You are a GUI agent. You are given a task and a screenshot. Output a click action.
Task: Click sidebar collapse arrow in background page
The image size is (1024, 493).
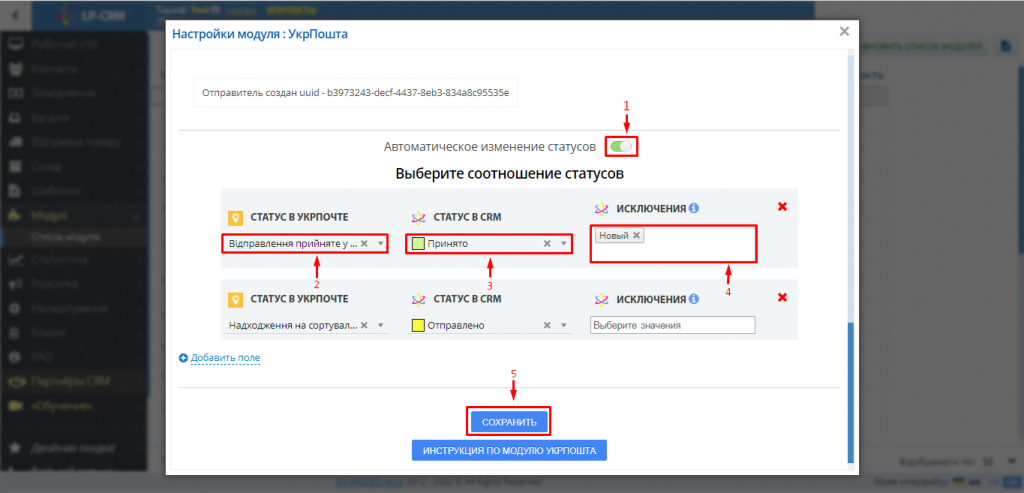[15, 14]
